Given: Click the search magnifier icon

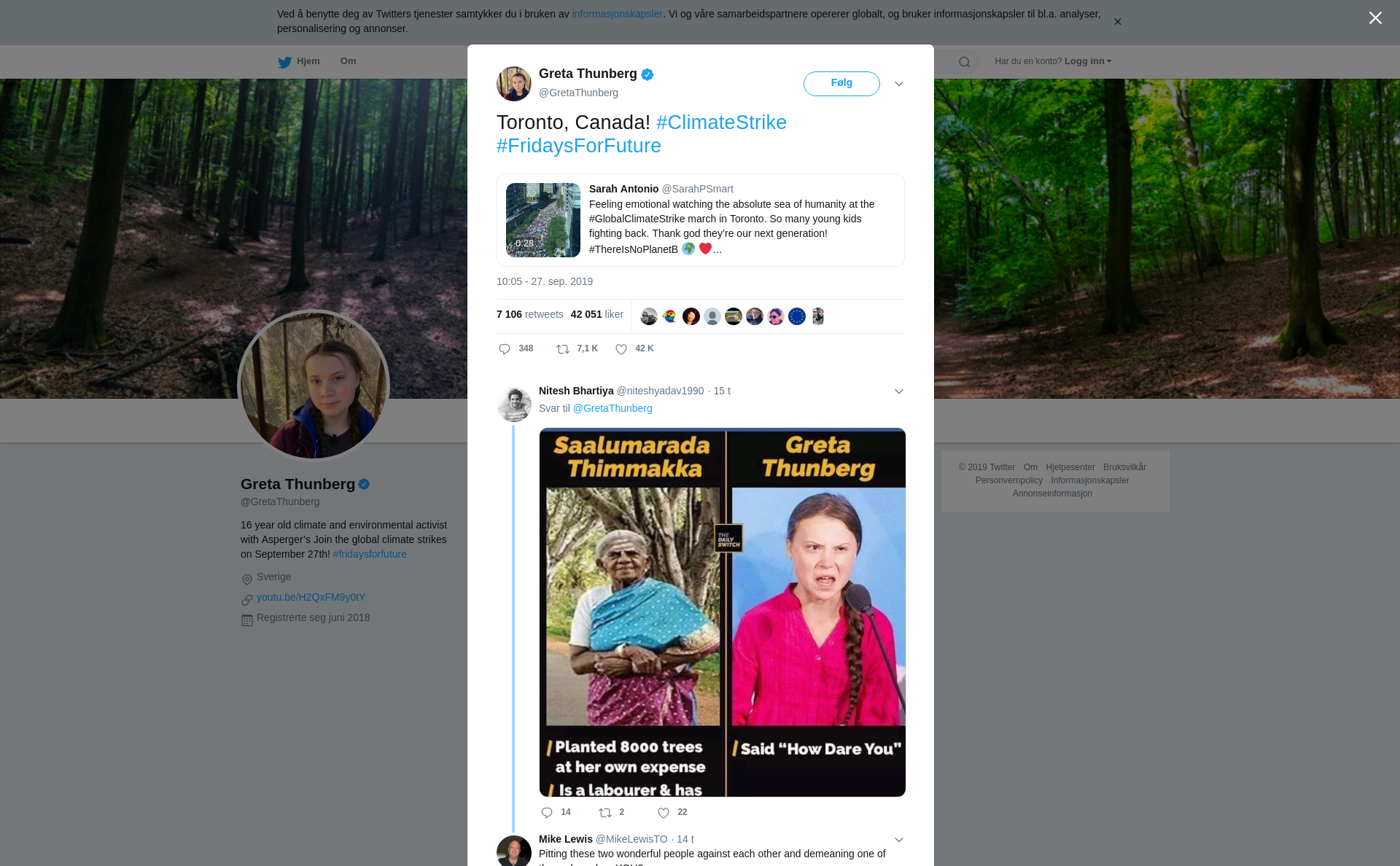Looking at the screenshot, I should [965, 62].
